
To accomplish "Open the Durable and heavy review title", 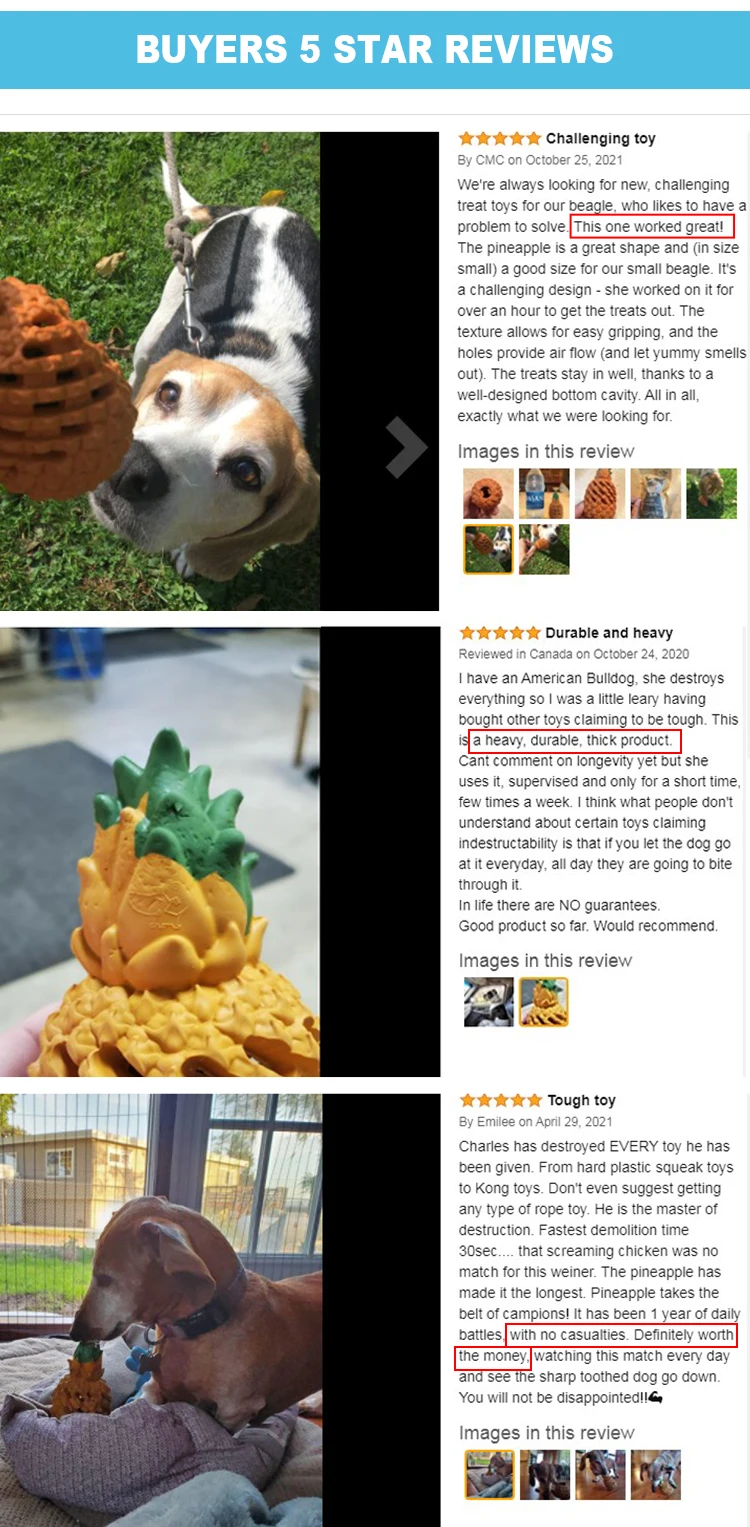I will [609, 632].
